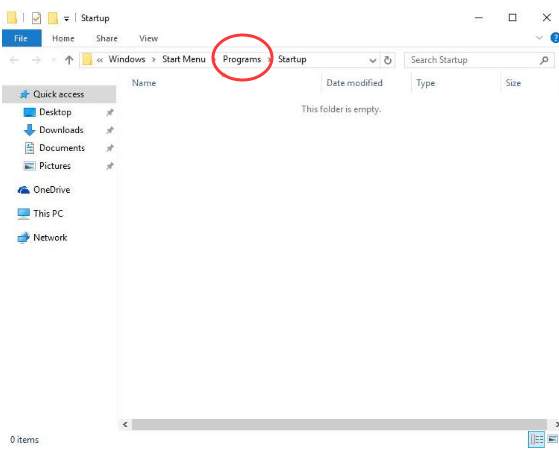Open OneDrive in the navigation pane

pos(51,190)
